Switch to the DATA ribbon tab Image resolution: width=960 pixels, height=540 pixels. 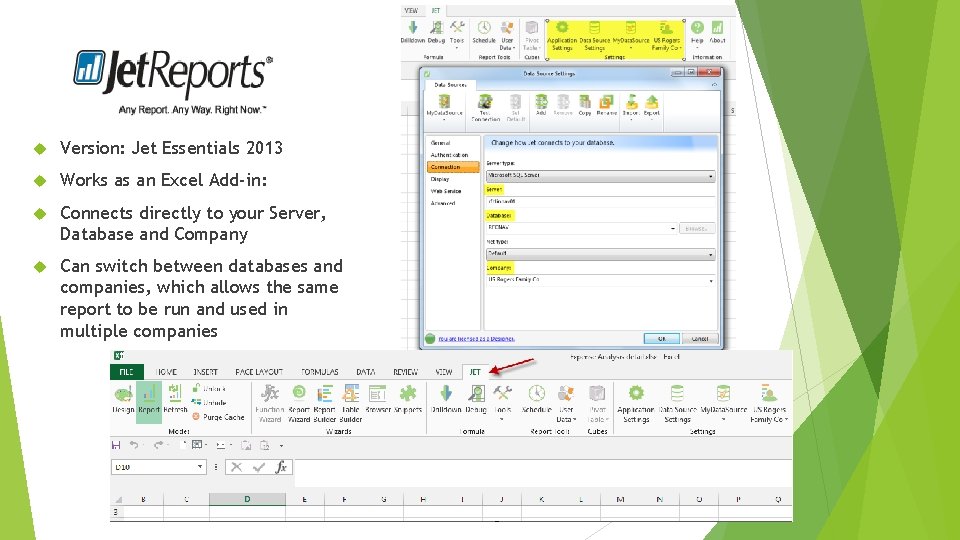[x=366, y=372]
